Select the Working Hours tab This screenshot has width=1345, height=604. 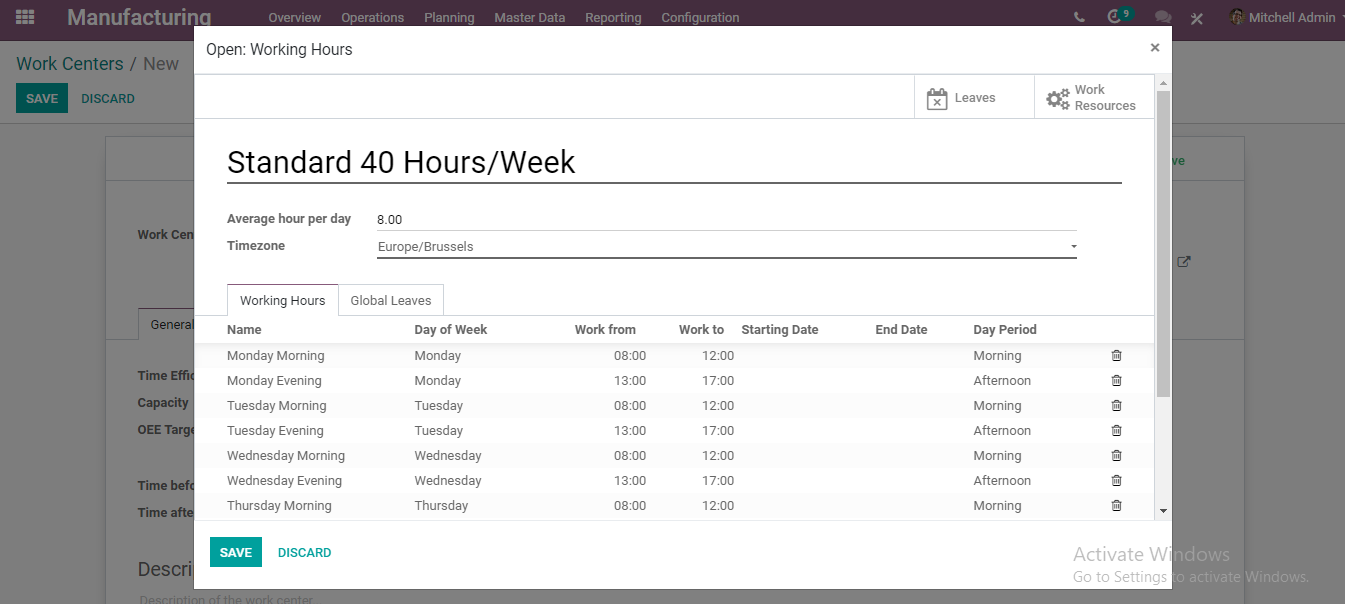pos(282,301)
